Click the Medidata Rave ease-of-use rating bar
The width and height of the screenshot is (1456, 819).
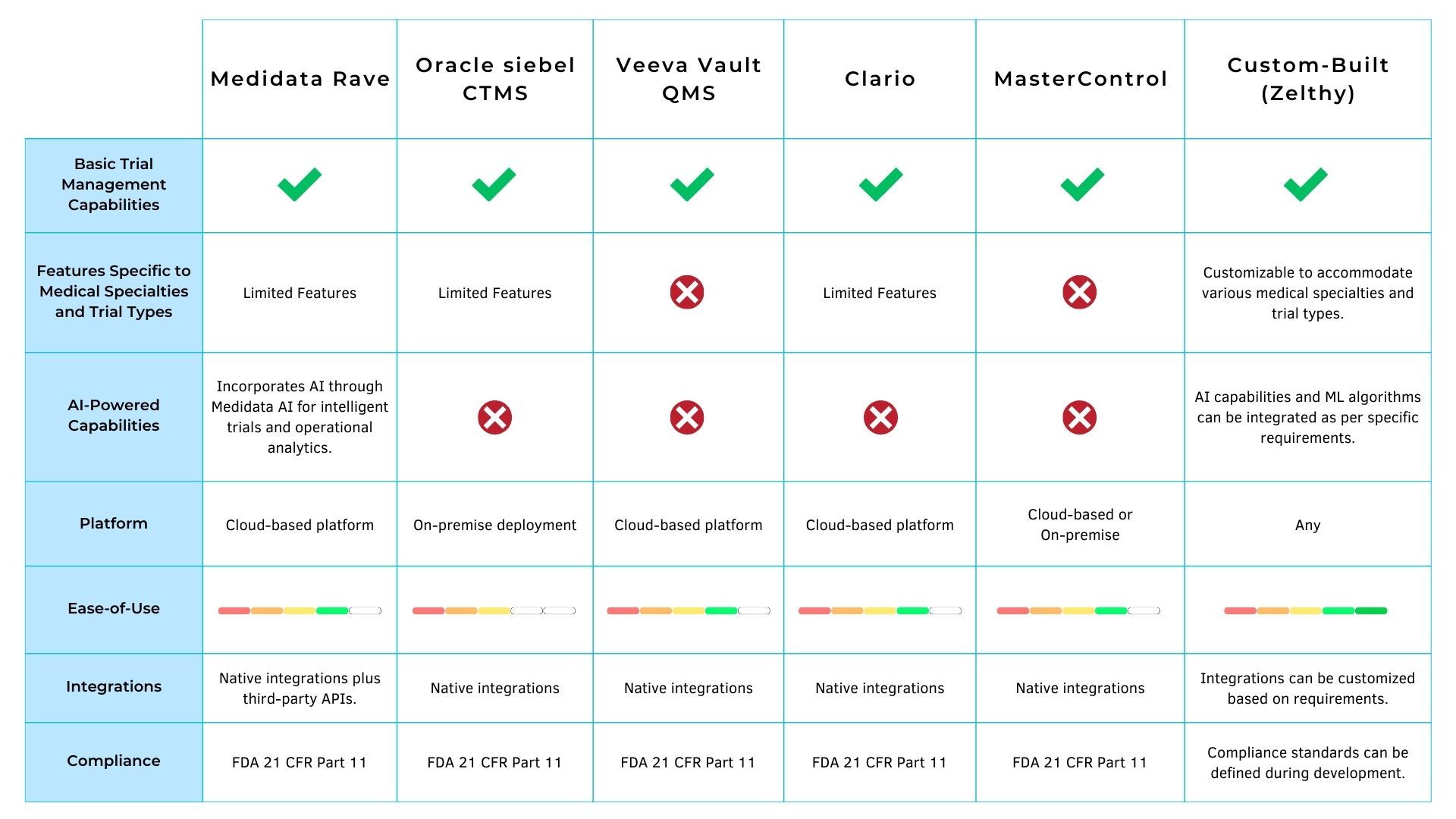300,610
